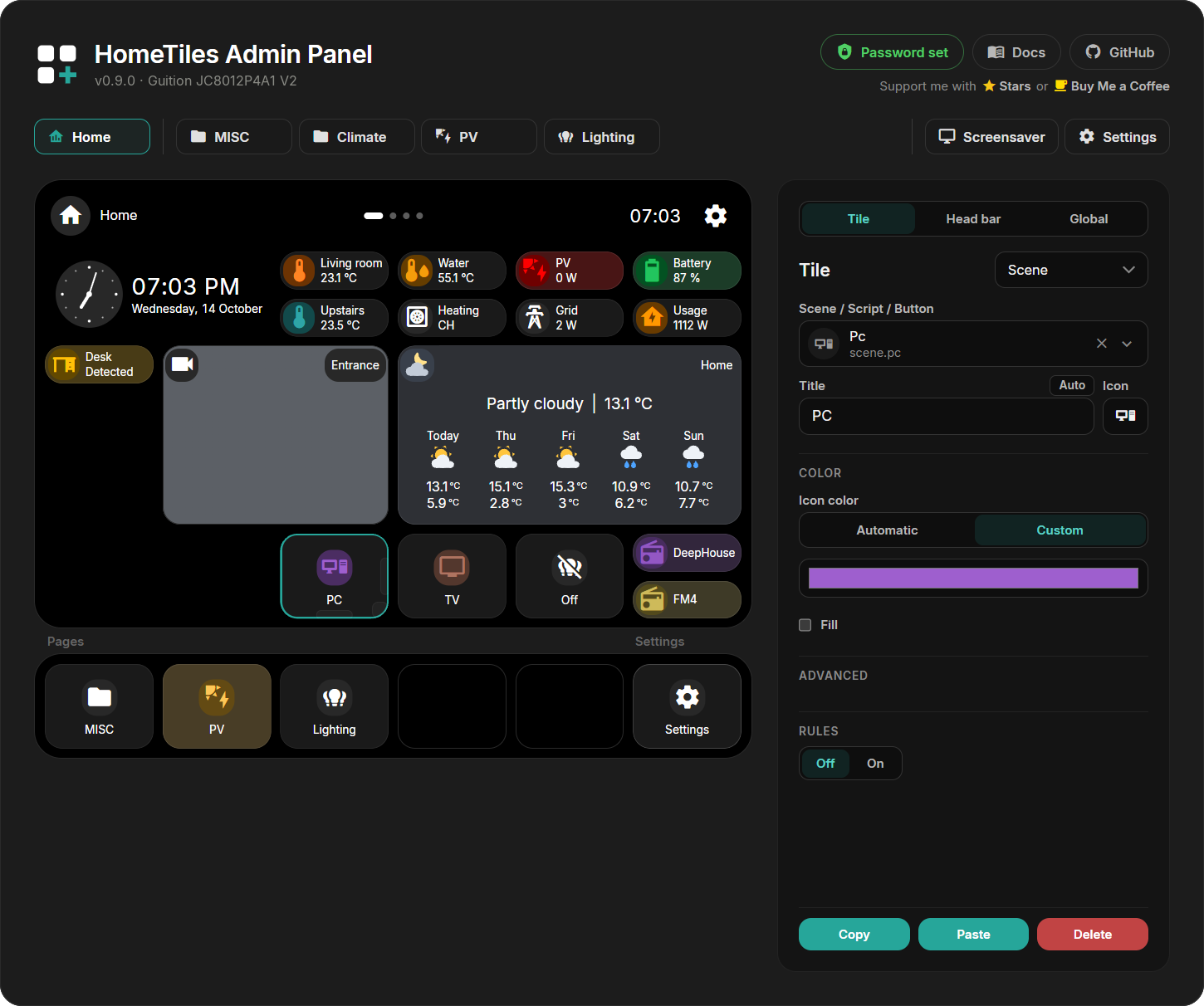Screen dimensions: 1204x1006
Task: Select the Off scene tile
Action: tap(570, 576)
